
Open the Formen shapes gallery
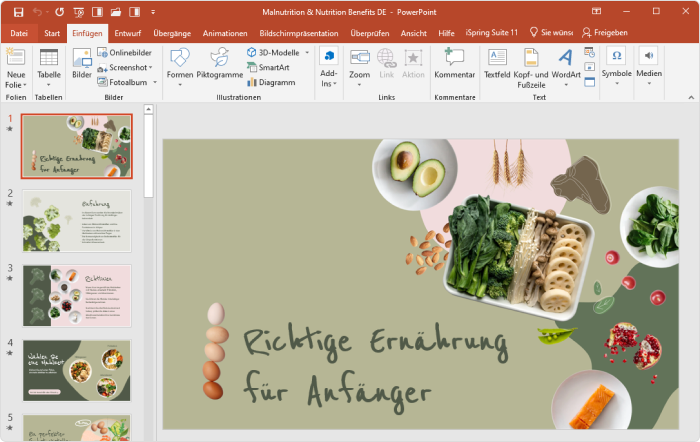tap(180, 68)
